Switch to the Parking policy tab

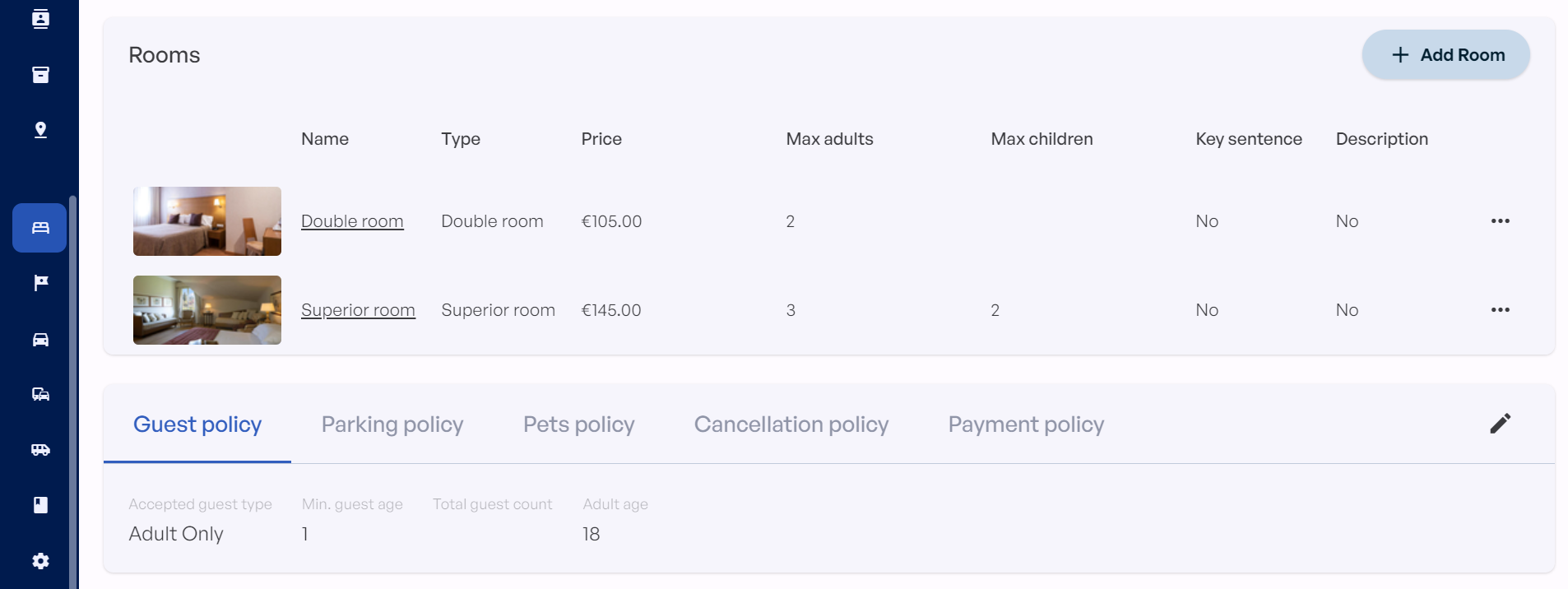[392, 424]
